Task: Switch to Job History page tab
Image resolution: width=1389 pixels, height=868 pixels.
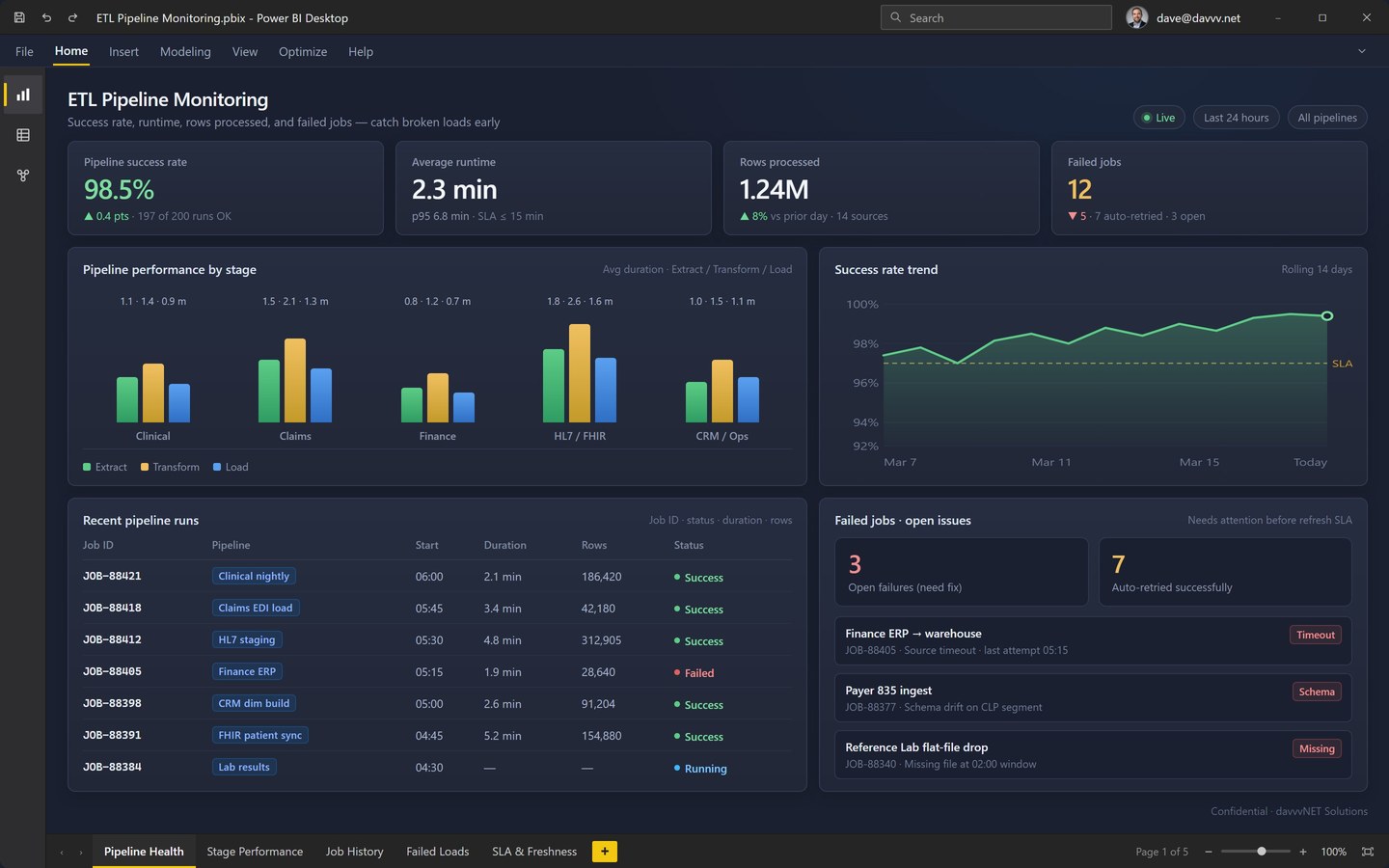Action: click(x=354, y=852)
